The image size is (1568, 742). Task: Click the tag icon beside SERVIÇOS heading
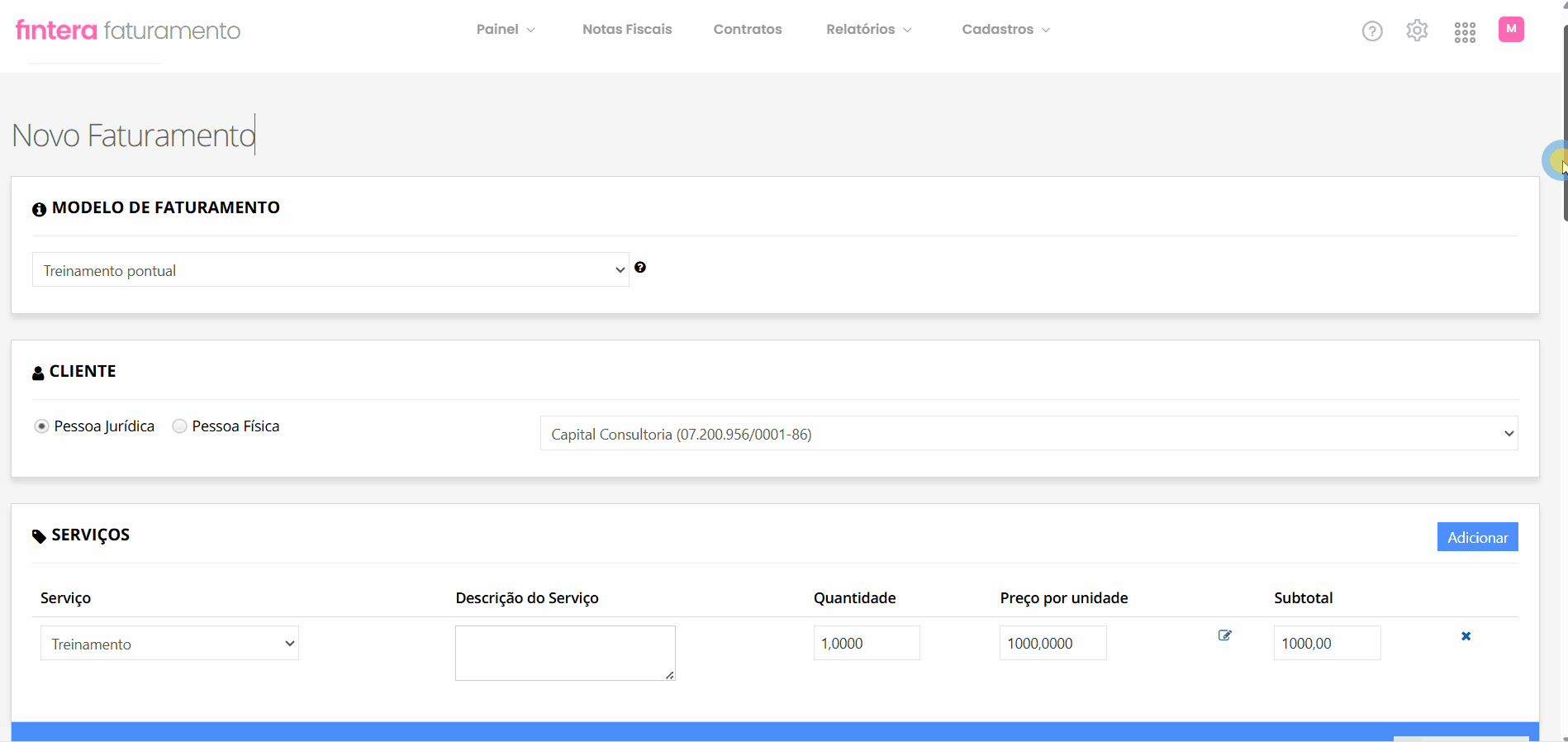click(39, 536)
